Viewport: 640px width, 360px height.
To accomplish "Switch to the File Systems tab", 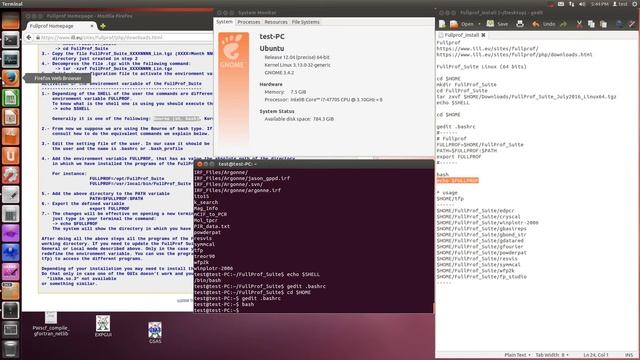I will [306, 22].
